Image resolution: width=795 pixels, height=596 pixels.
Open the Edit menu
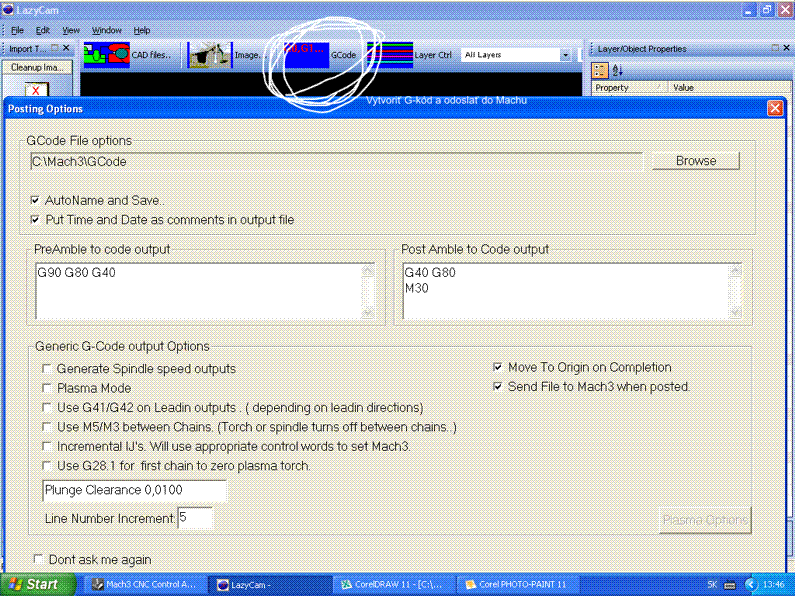point(43,30)
